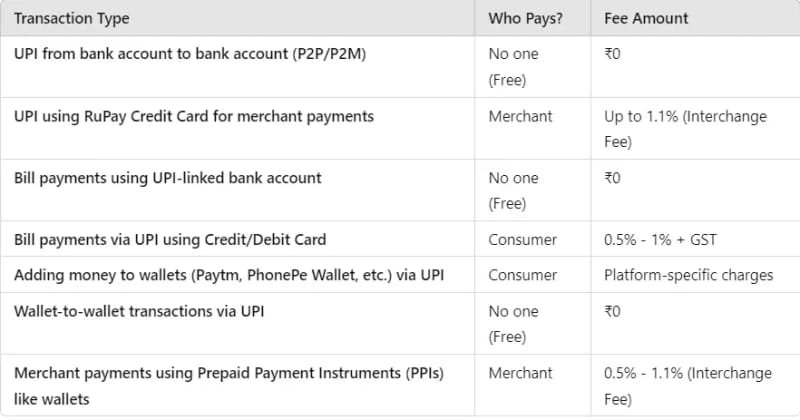Select the "0.5% - 1% + GST" fee cell
This screenshot has height=420, width=800.
[x=661, y=240]
